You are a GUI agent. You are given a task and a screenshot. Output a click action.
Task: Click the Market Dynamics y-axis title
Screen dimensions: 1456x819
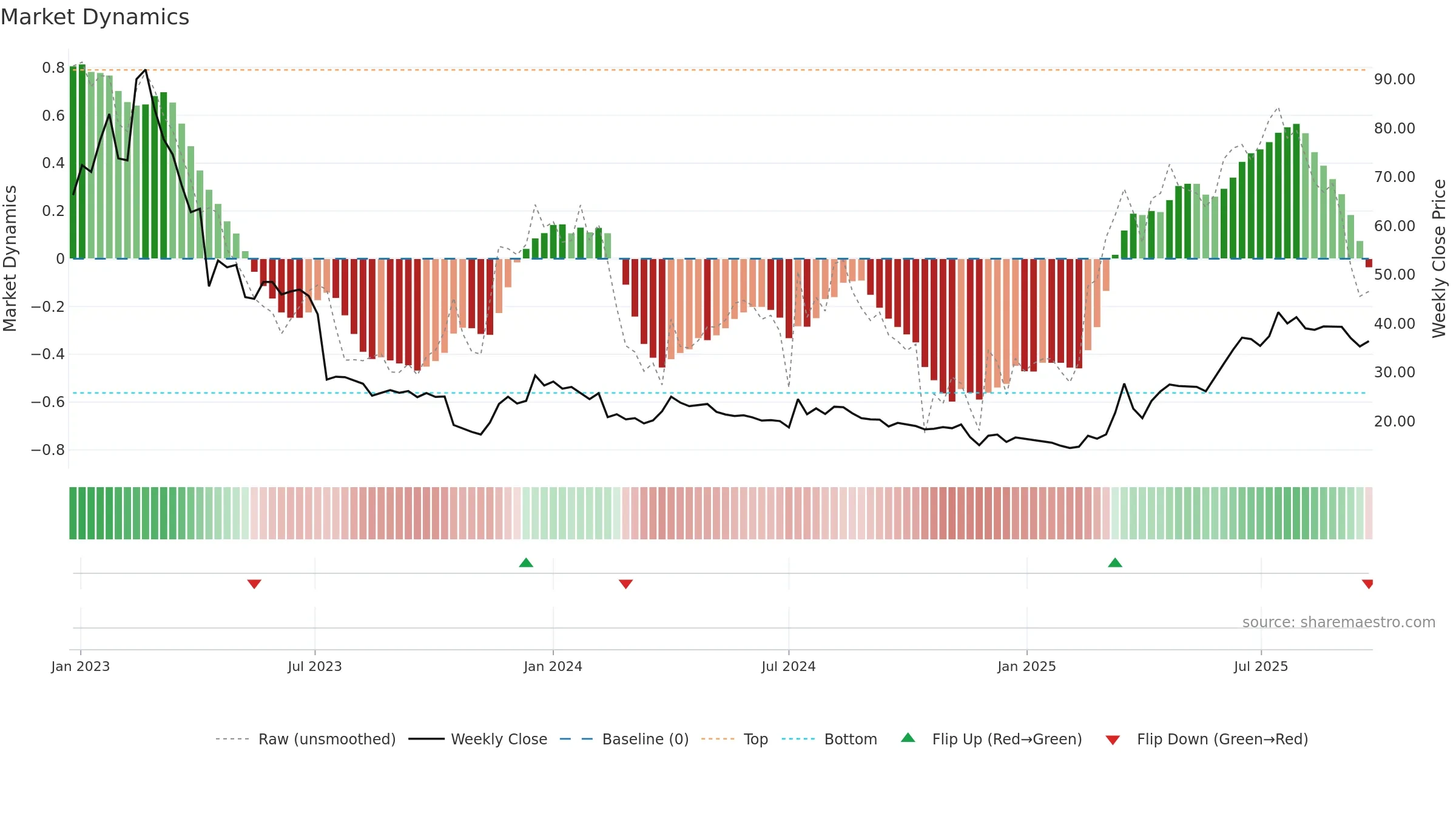click(x=10, y=258)
